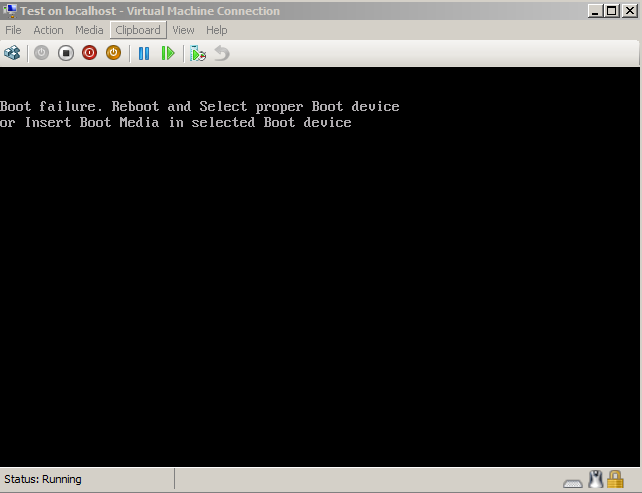The width and height of the screenshot is (642, 493).
Task: Turn off the virtual machine with black stop icon
Action: tap(66, 53)
